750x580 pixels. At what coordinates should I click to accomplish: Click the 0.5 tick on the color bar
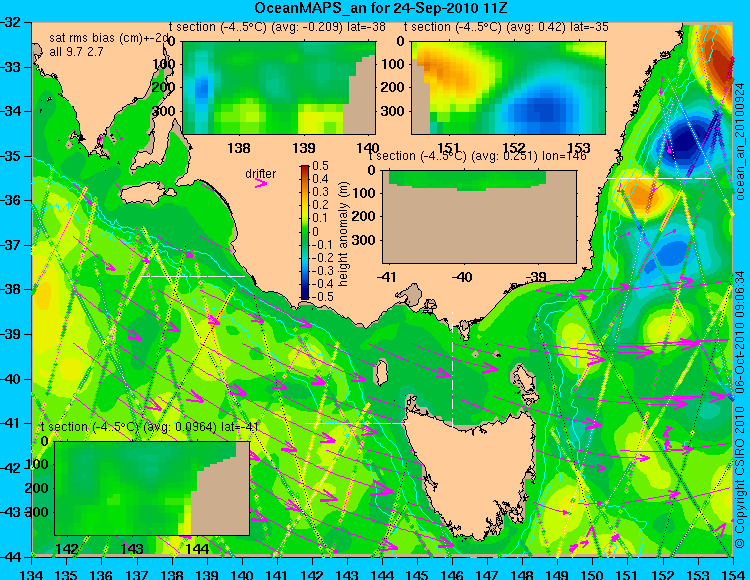tap(320, 166)
